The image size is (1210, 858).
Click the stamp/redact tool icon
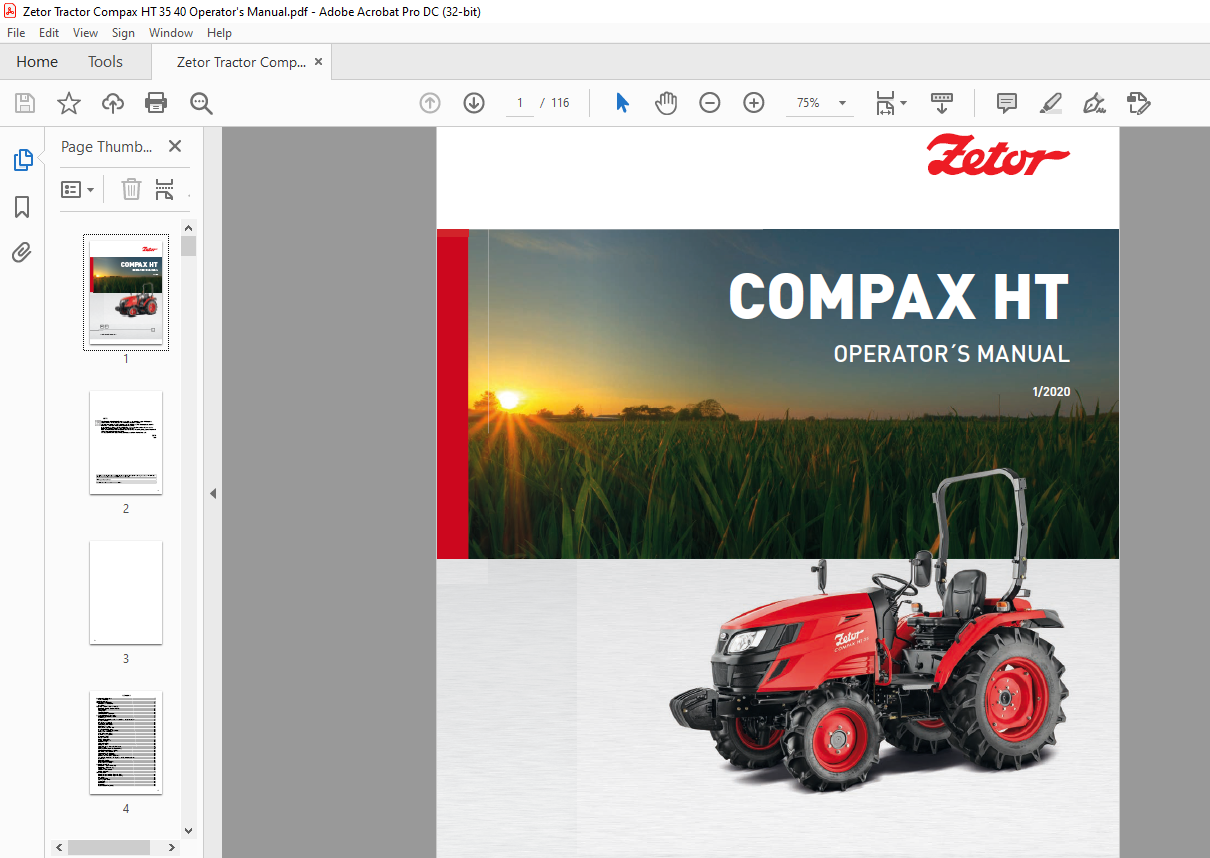[x=1138, y=103]
